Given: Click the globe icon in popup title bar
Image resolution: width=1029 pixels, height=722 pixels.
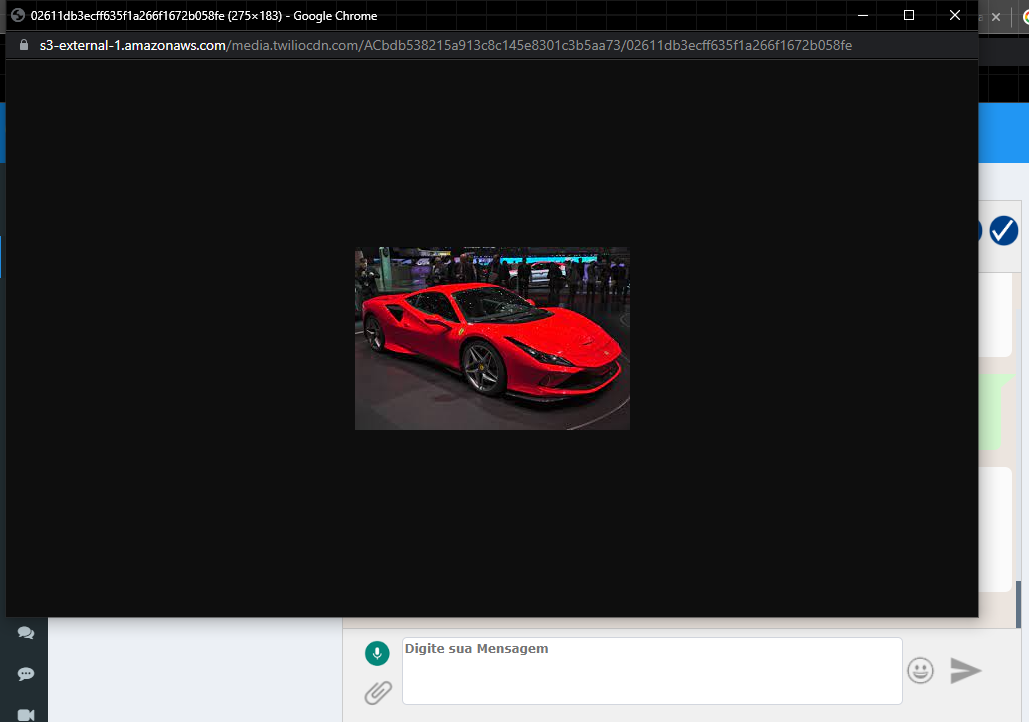Looking at the screenshot, I should pos(18,15).
